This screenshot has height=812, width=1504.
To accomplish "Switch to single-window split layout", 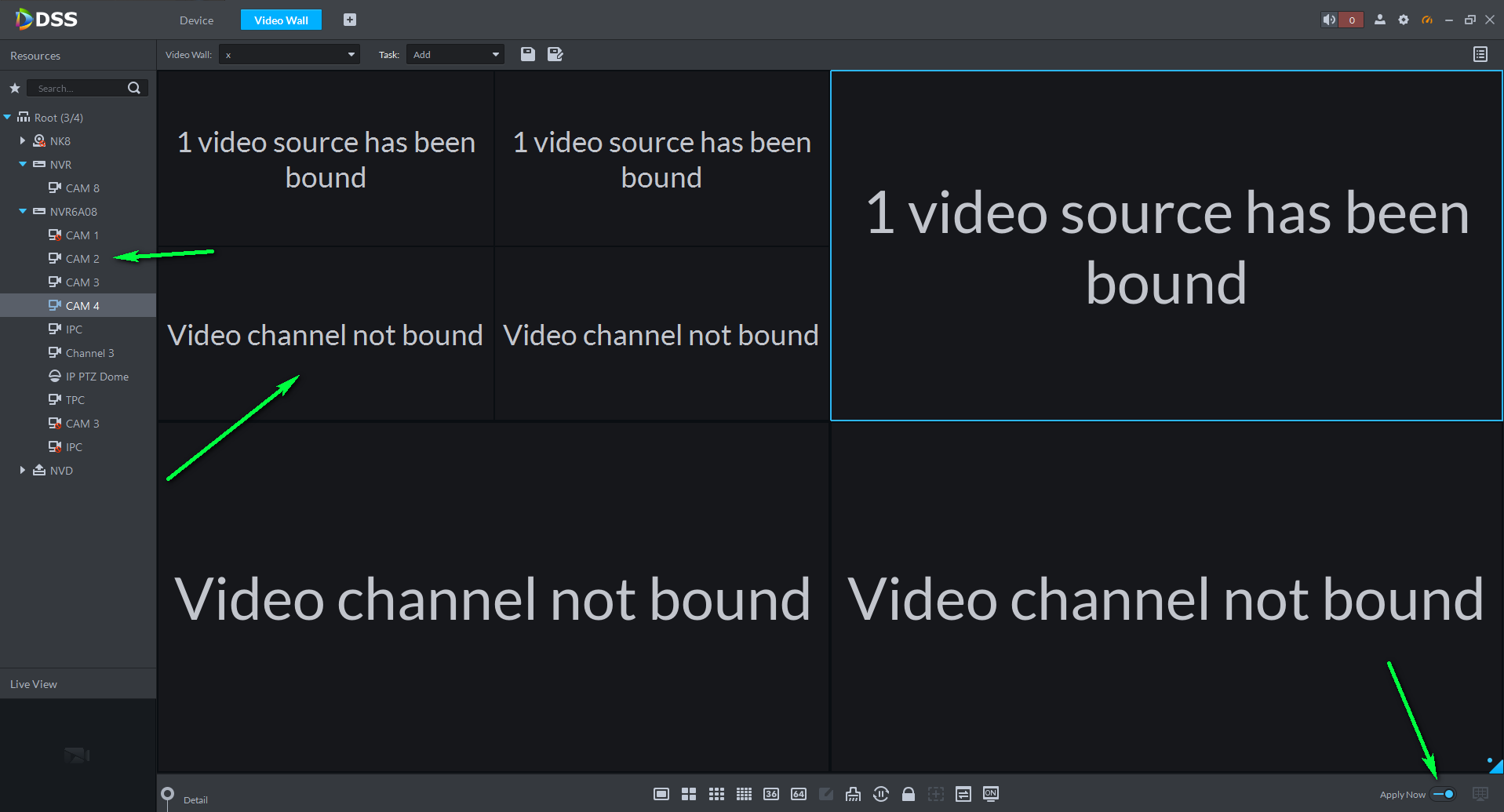I will click(661, 794).
